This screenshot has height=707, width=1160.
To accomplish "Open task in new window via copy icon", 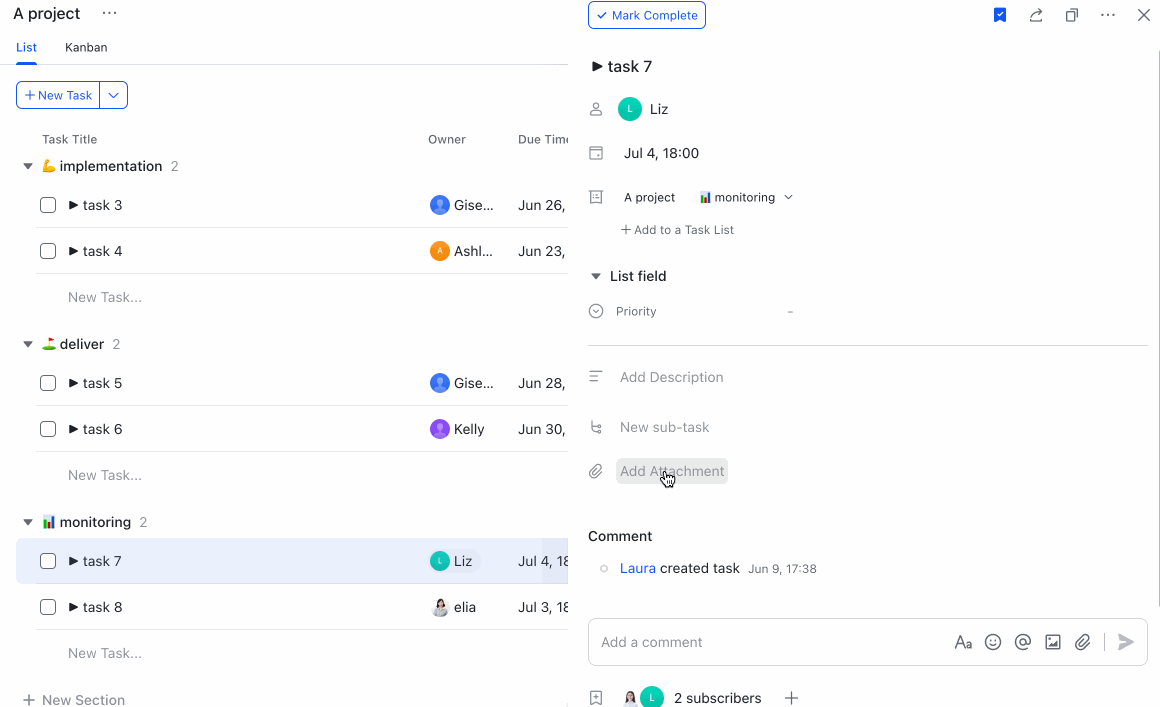I will [1071, 15].
